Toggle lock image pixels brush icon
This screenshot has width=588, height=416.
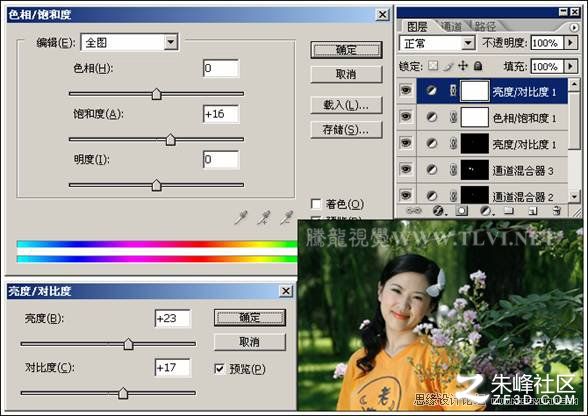tap(448, 66)
